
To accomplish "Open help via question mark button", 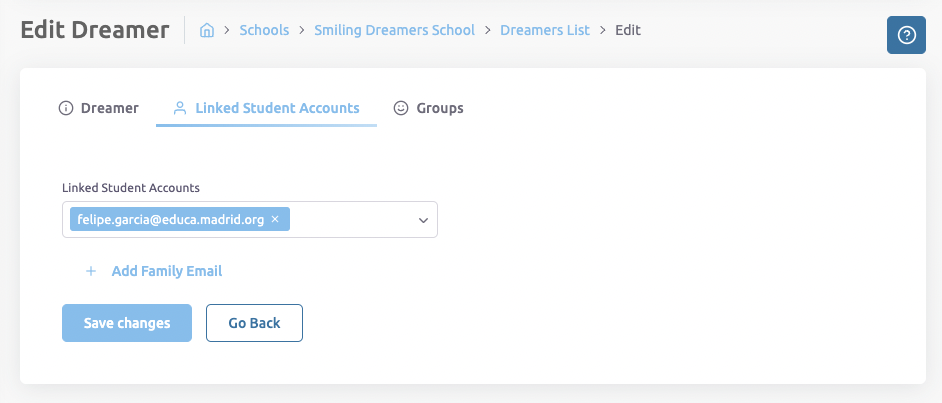I will pyautogui.click(x=906, y=36).
